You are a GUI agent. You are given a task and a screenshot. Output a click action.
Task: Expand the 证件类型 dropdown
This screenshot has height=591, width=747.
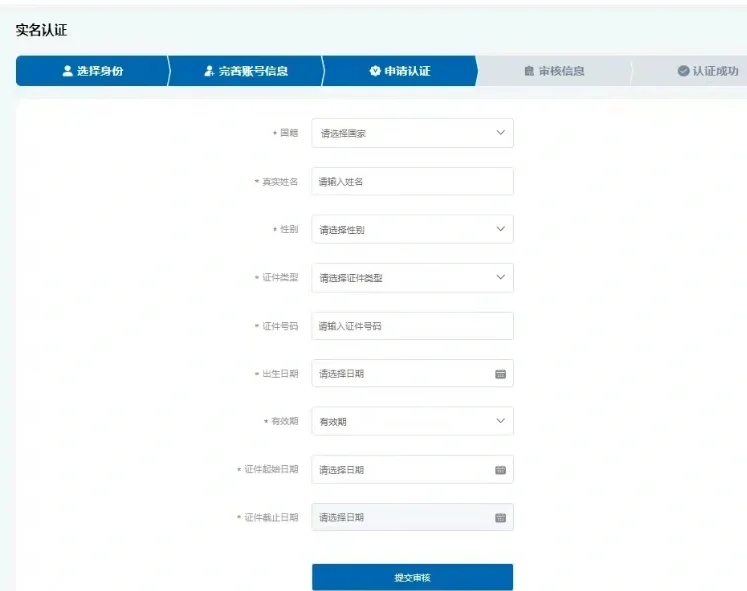(412, 278)
